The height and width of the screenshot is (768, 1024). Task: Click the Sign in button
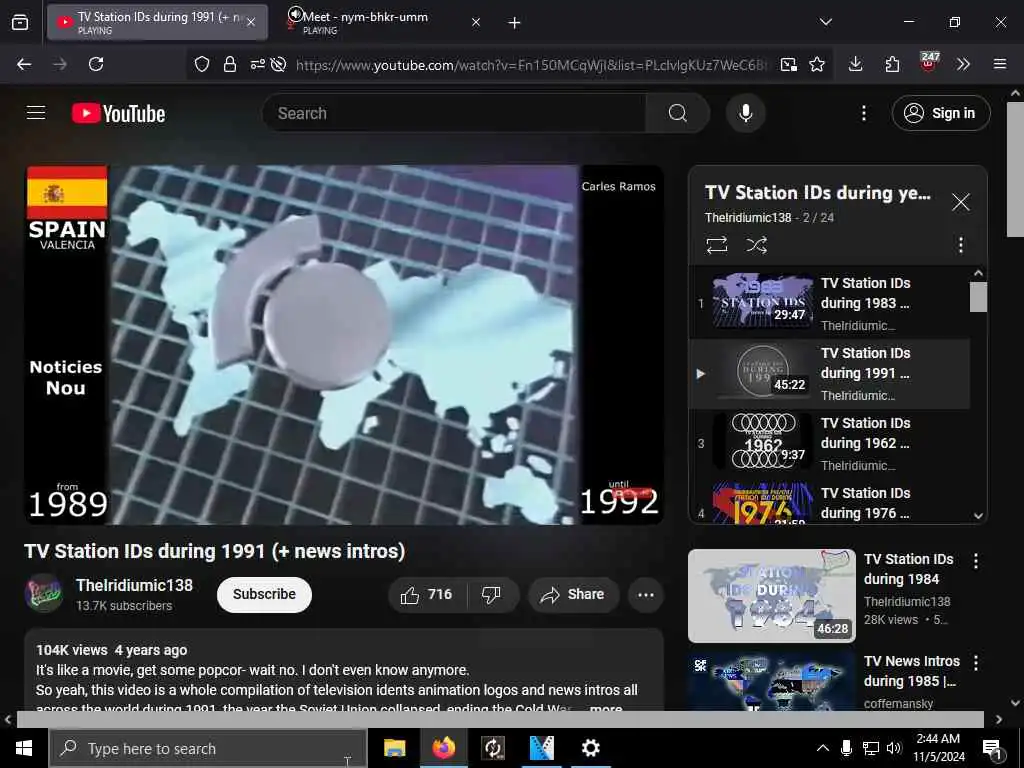[x=940, y=113]
